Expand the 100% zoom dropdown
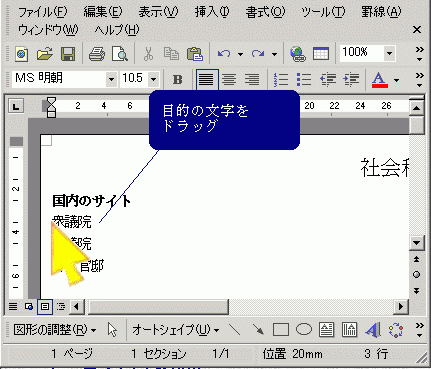431x369 pixels. (389, 53)
